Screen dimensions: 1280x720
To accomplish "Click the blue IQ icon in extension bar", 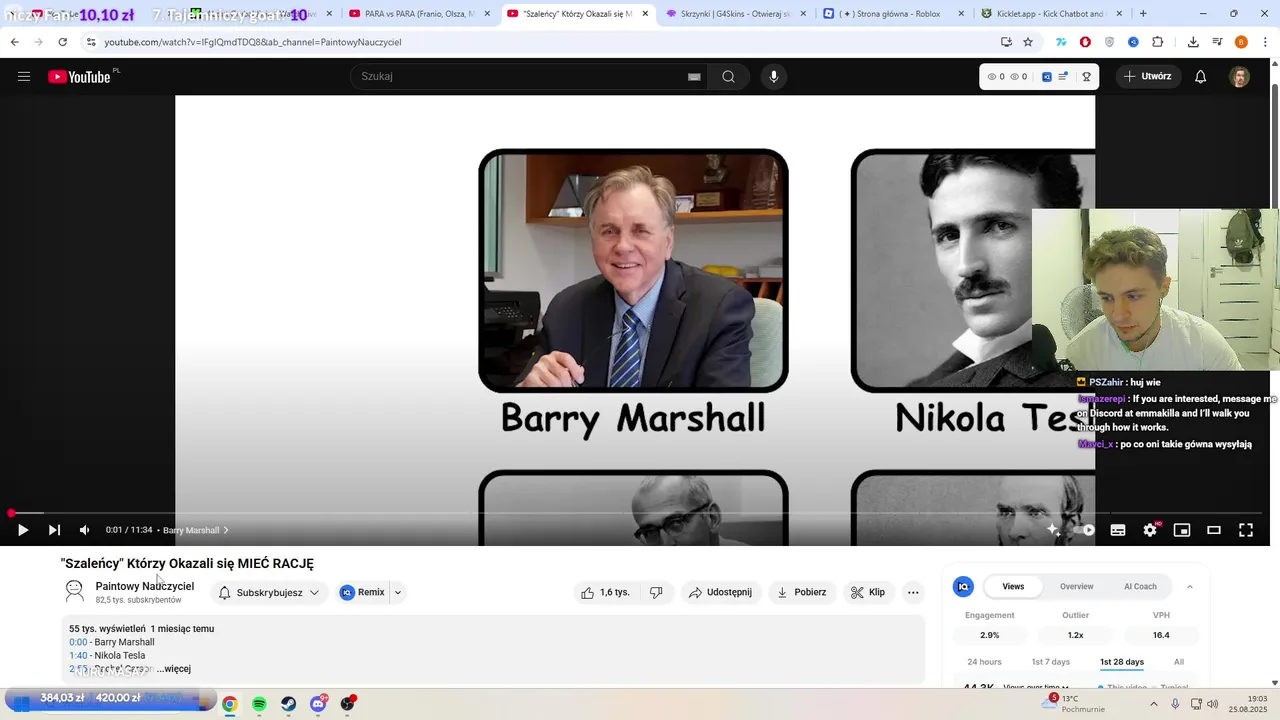I will pos(1047,77).
